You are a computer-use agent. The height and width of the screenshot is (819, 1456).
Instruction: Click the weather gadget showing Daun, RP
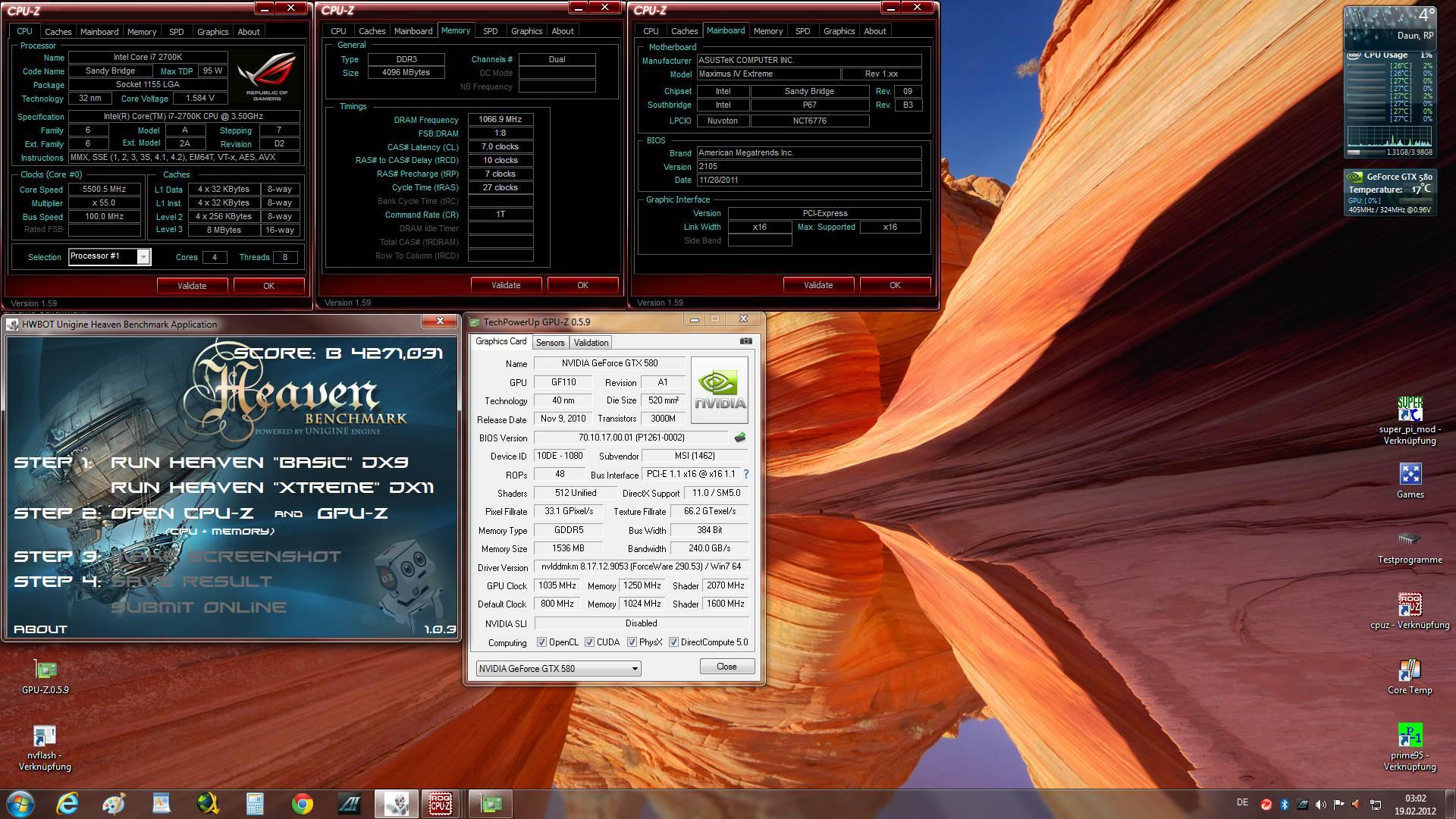click(x=1390, y=27)
